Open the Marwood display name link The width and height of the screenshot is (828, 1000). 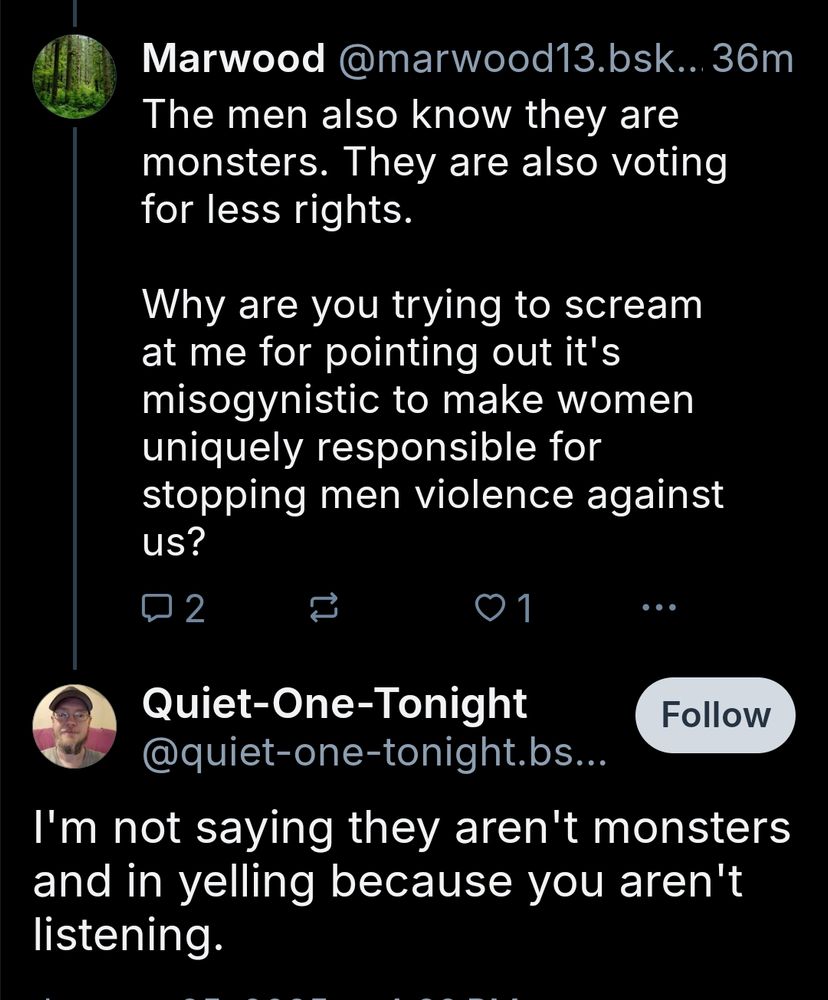(234, 59)
